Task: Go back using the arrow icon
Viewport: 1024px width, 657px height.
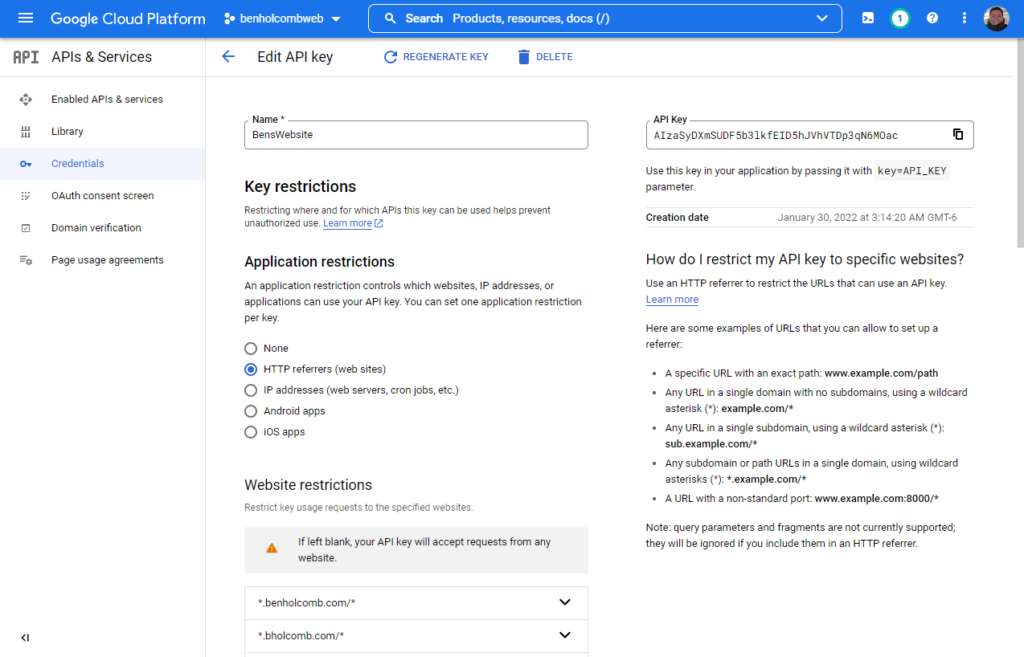Action: pos(228,57)
